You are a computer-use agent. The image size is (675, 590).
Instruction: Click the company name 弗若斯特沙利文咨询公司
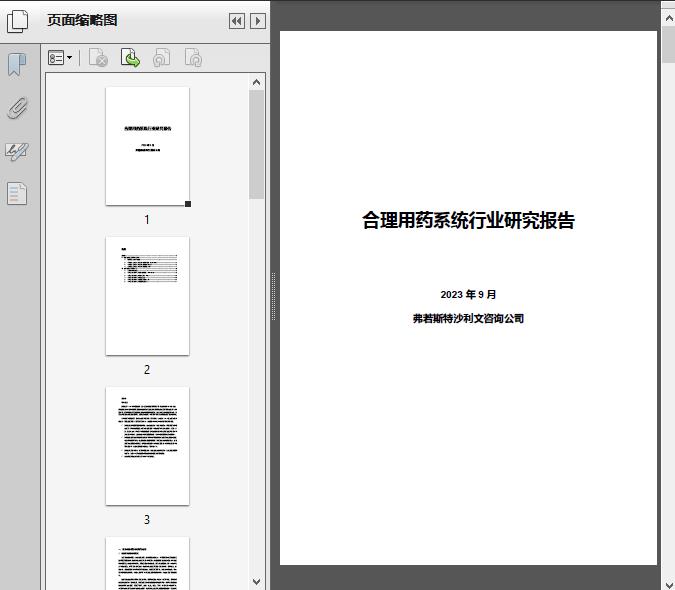click(x=468, y=318)
